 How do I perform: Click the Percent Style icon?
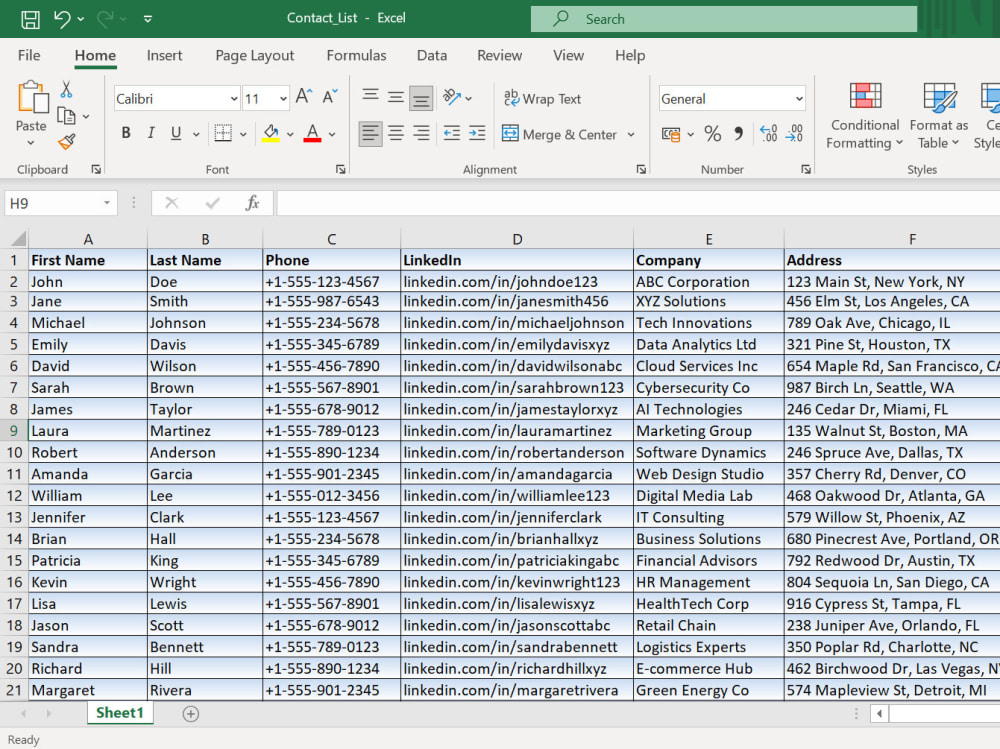(712, 133)
